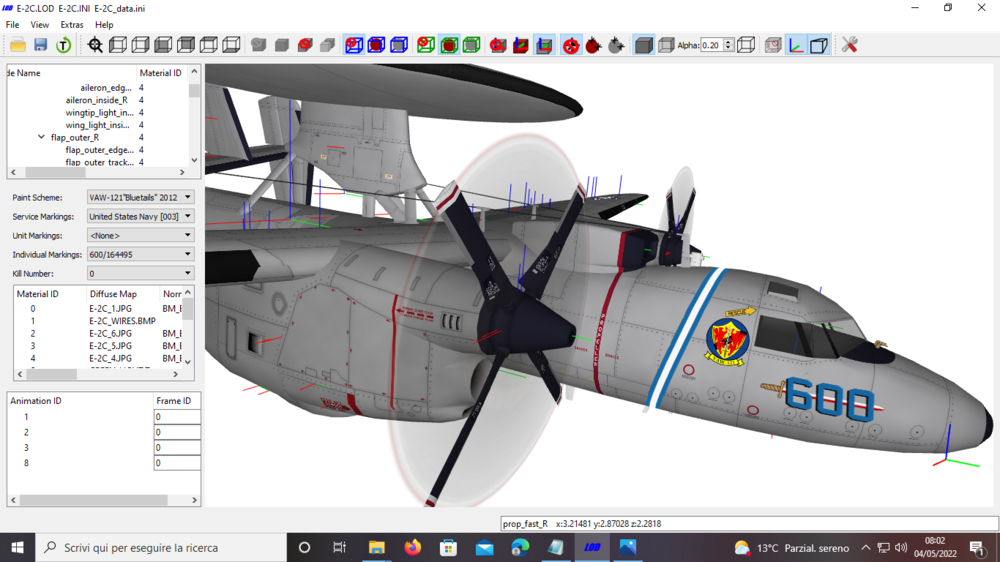
Task: Select the E-2C_WIRES.BMP material row
Action: click(122, 321)
